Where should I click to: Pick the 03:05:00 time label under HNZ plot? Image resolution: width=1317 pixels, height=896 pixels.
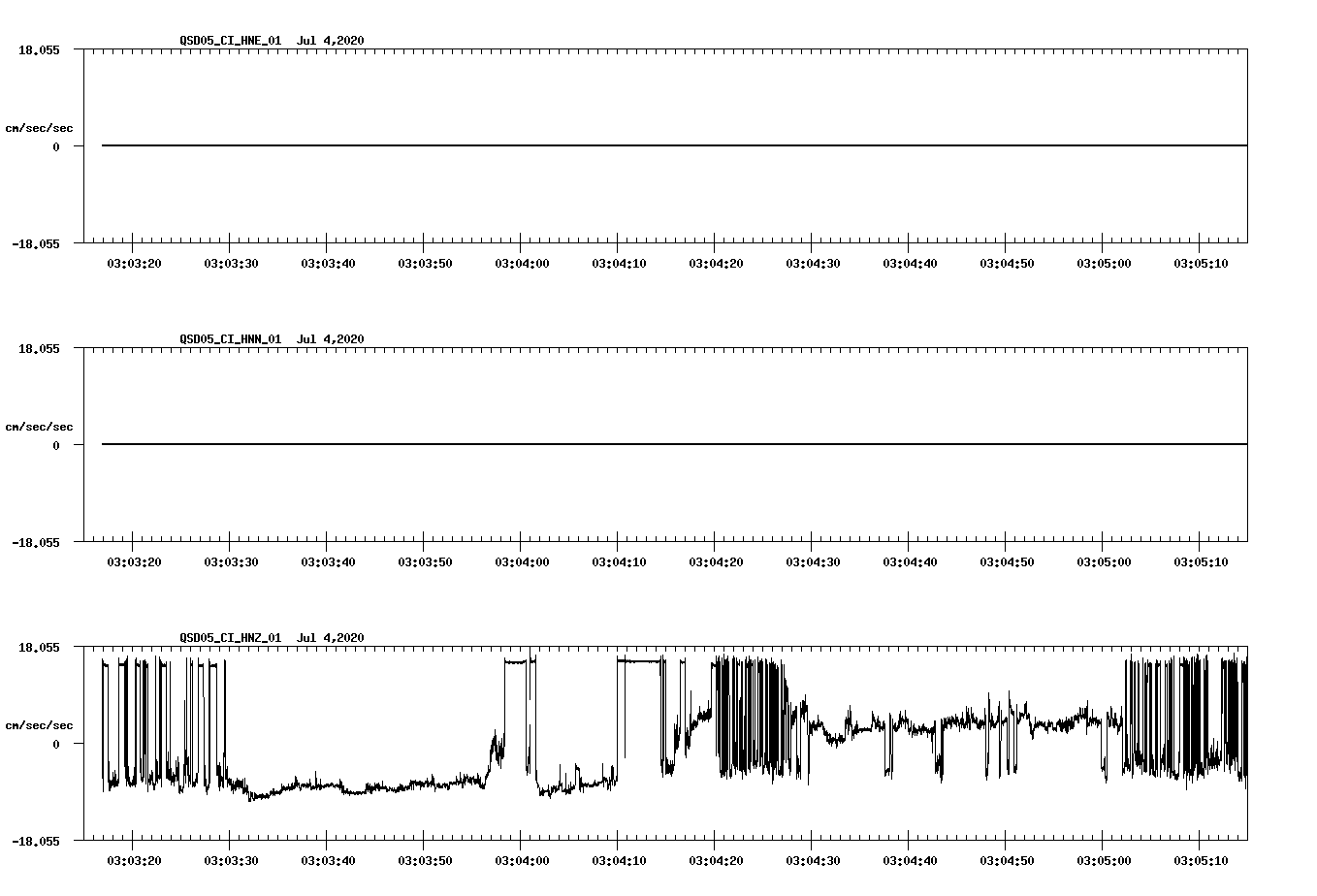tap(1104, 860)
